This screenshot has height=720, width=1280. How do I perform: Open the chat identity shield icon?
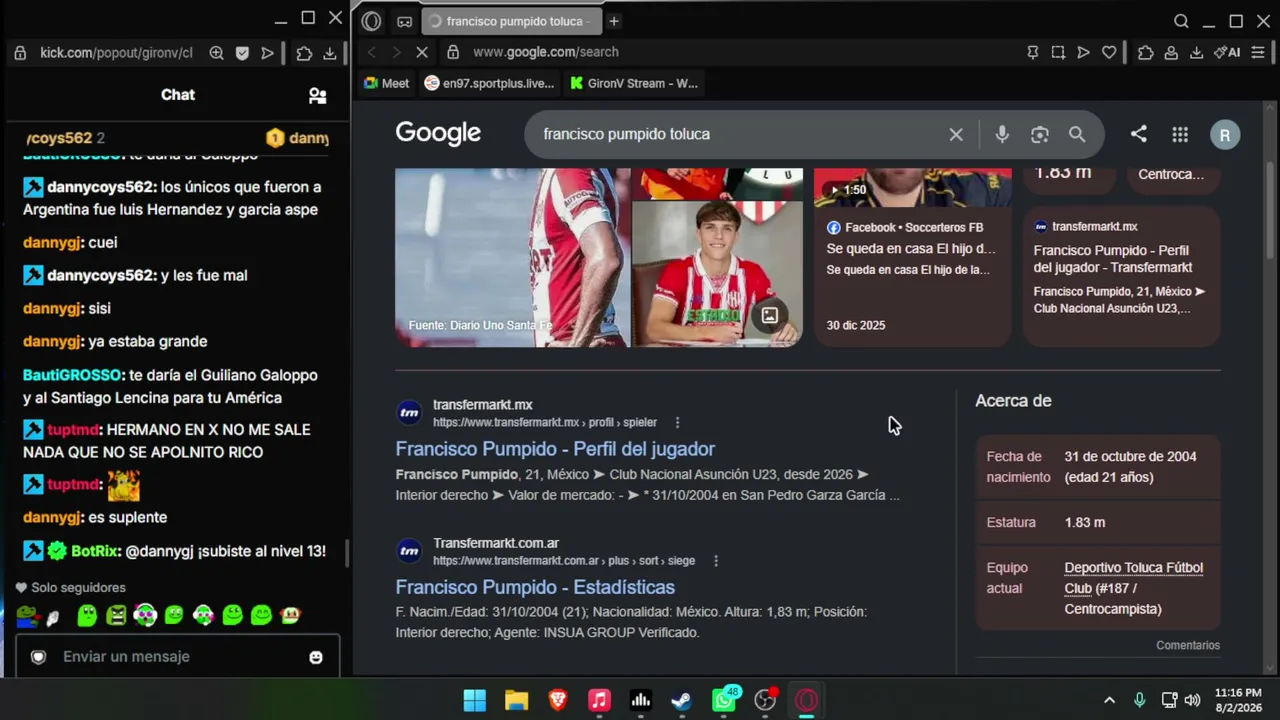click(x=39, y=657)
